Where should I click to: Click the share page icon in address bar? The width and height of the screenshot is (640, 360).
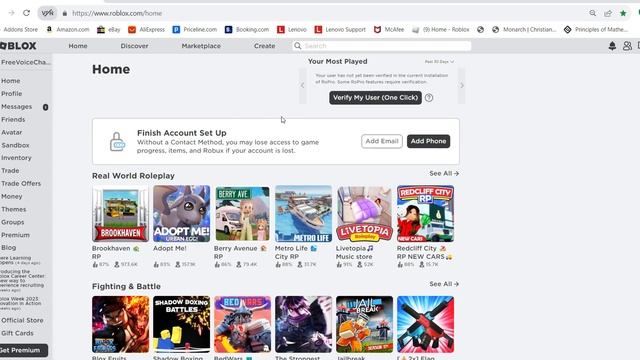pyautogui.click(x=608, y=13)
